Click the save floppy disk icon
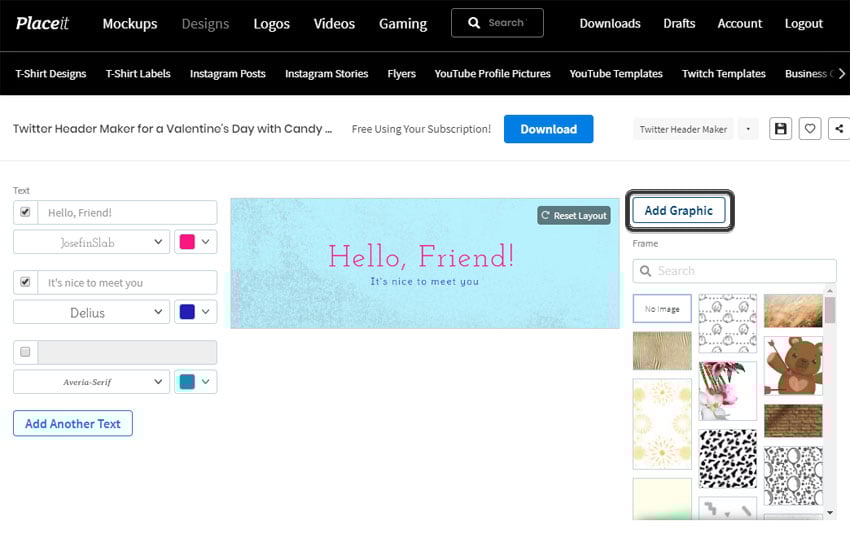 [x=780, y=129]
